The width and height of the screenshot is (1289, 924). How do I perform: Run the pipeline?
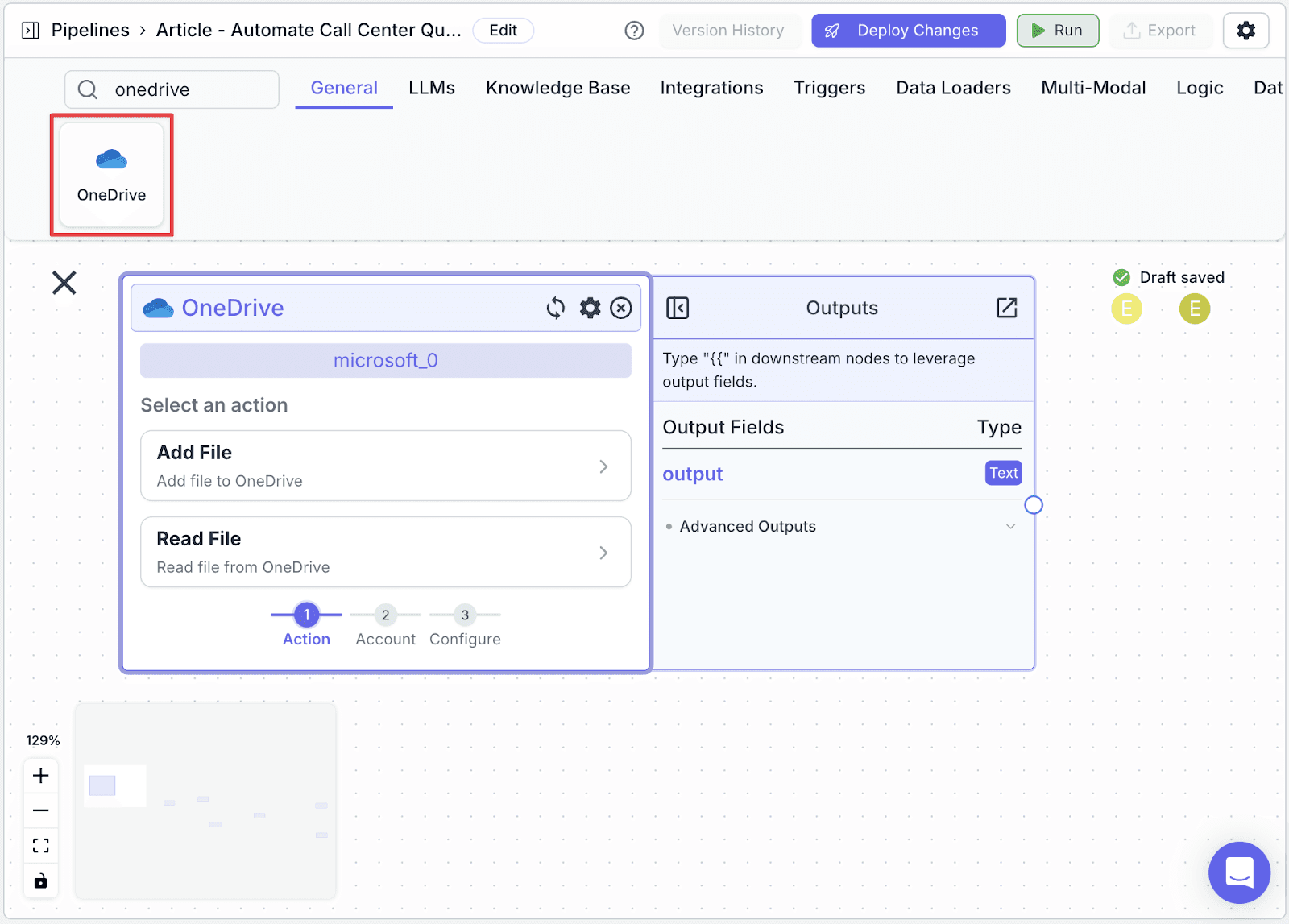coord(1058,31)
